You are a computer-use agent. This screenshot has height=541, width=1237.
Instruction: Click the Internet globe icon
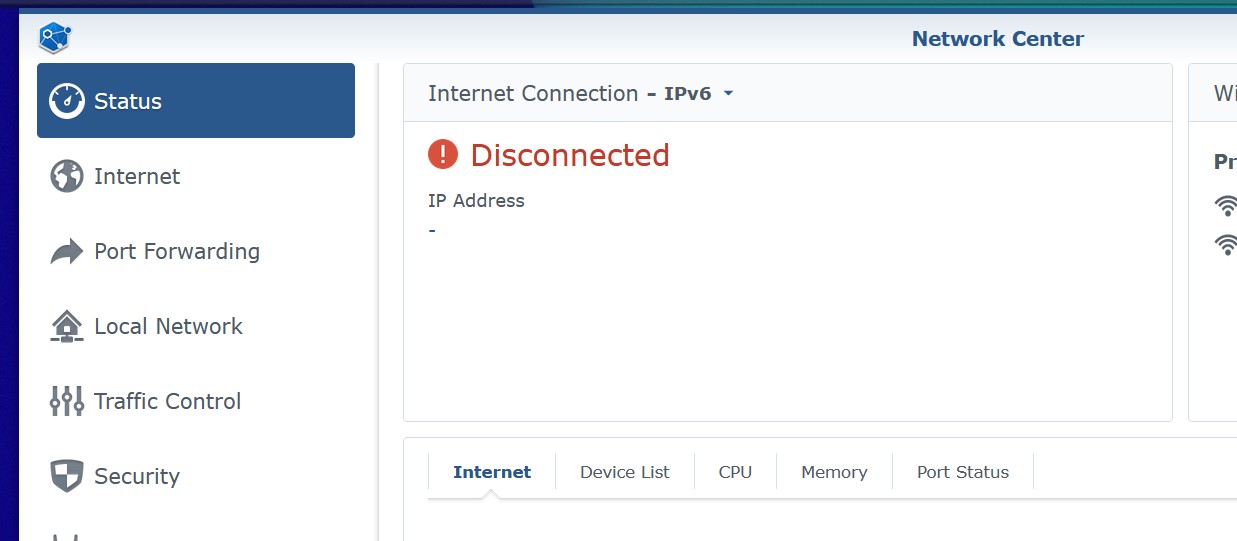(x=67, y=176)
